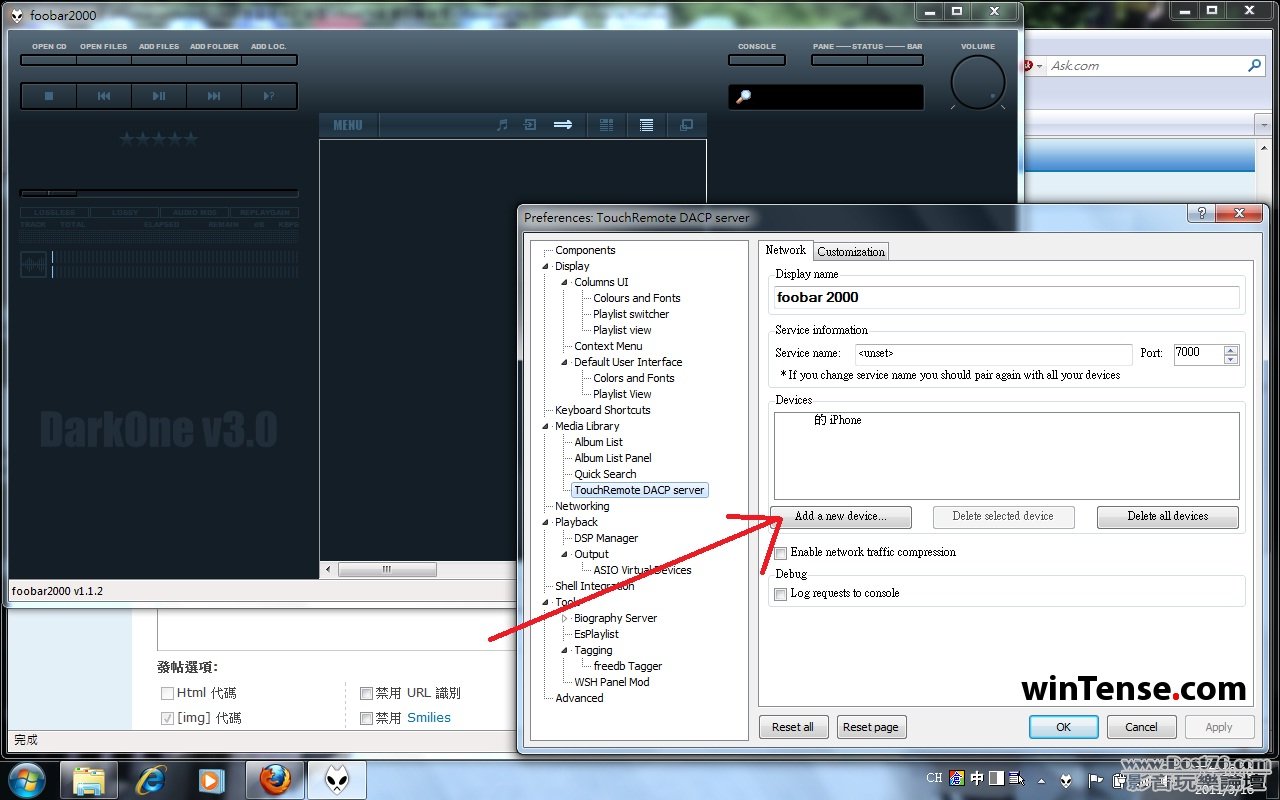1280x800 pixels.
Task: Select Components in preferences tree
Action: pyautogui.click(x=585, y=250)
